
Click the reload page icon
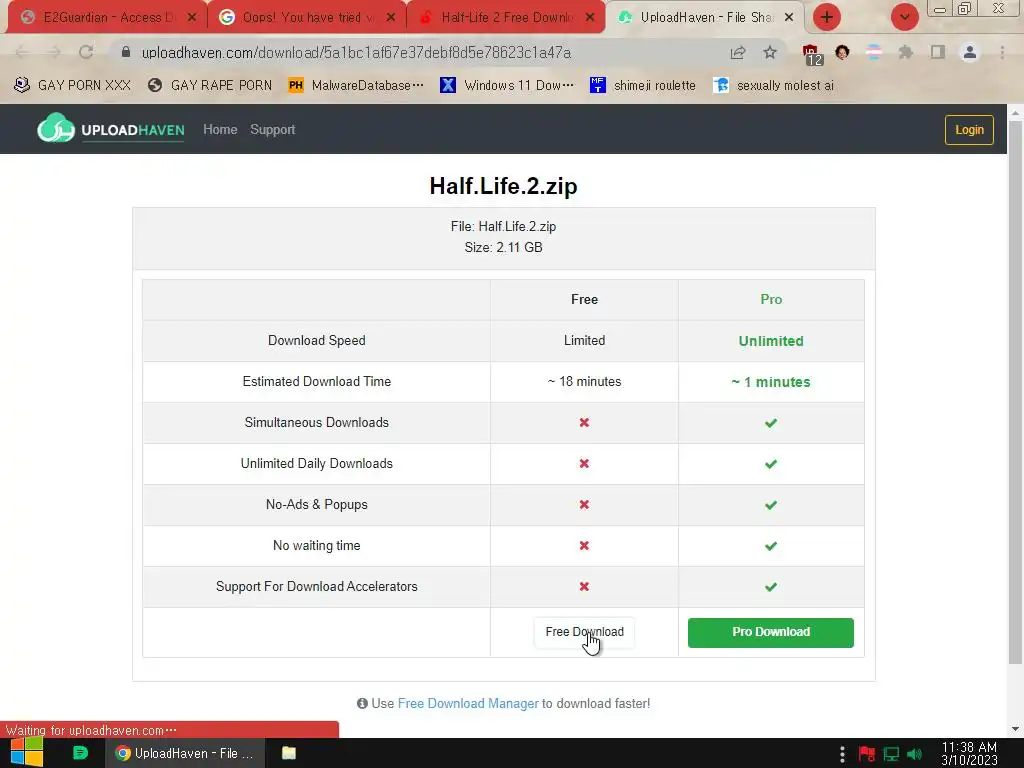(86, 52)
